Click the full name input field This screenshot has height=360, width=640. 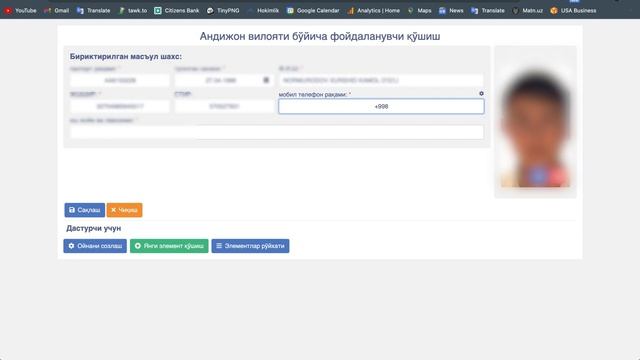(381, 80)
